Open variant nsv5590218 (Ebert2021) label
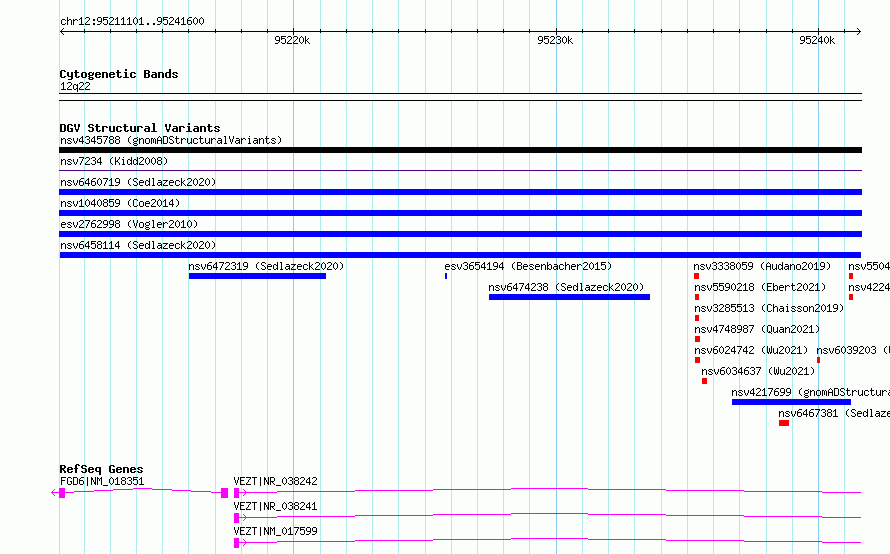890x554 pixels. pyautogui.click(x=760, y=287)
